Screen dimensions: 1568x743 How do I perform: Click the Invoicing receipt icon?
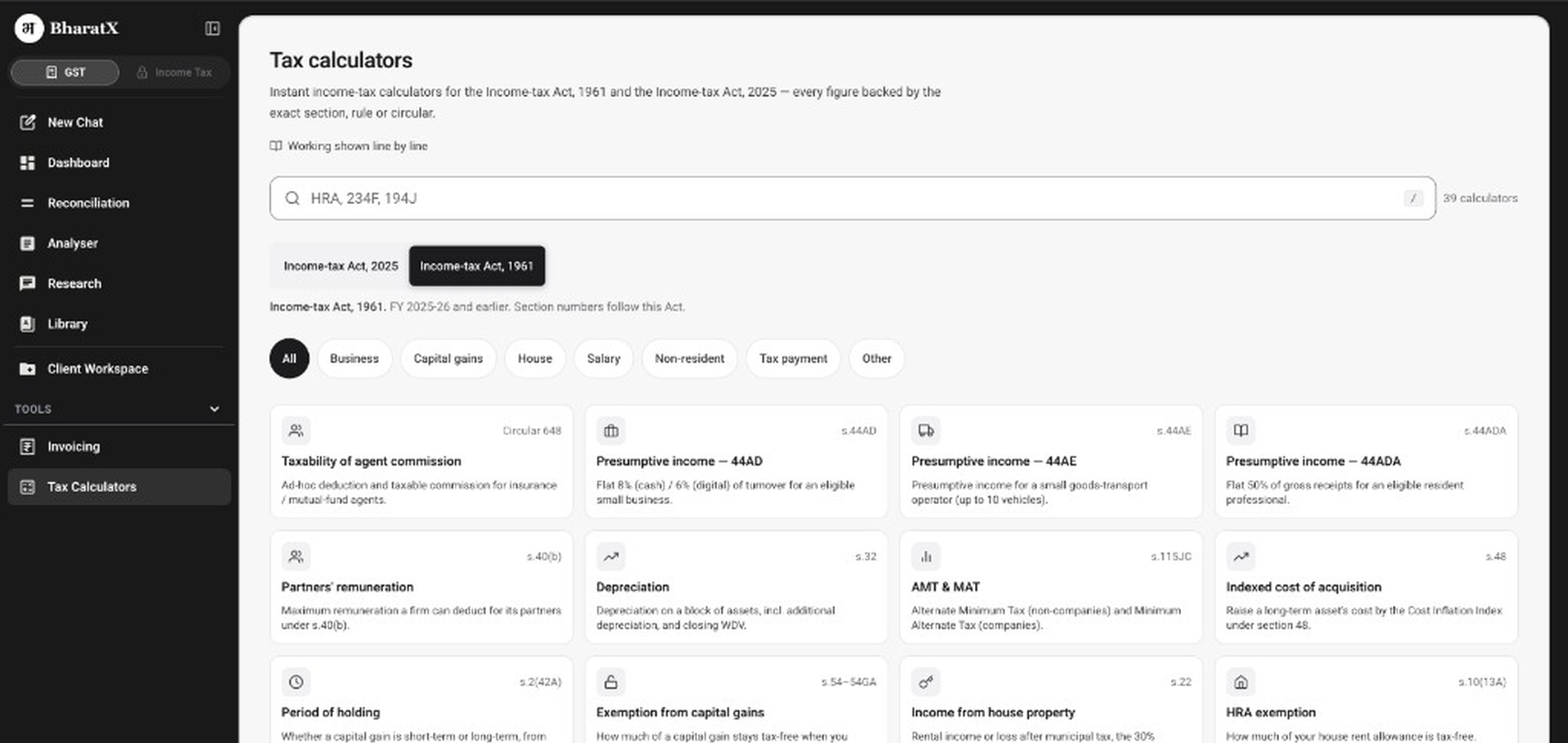pos(28,447)
